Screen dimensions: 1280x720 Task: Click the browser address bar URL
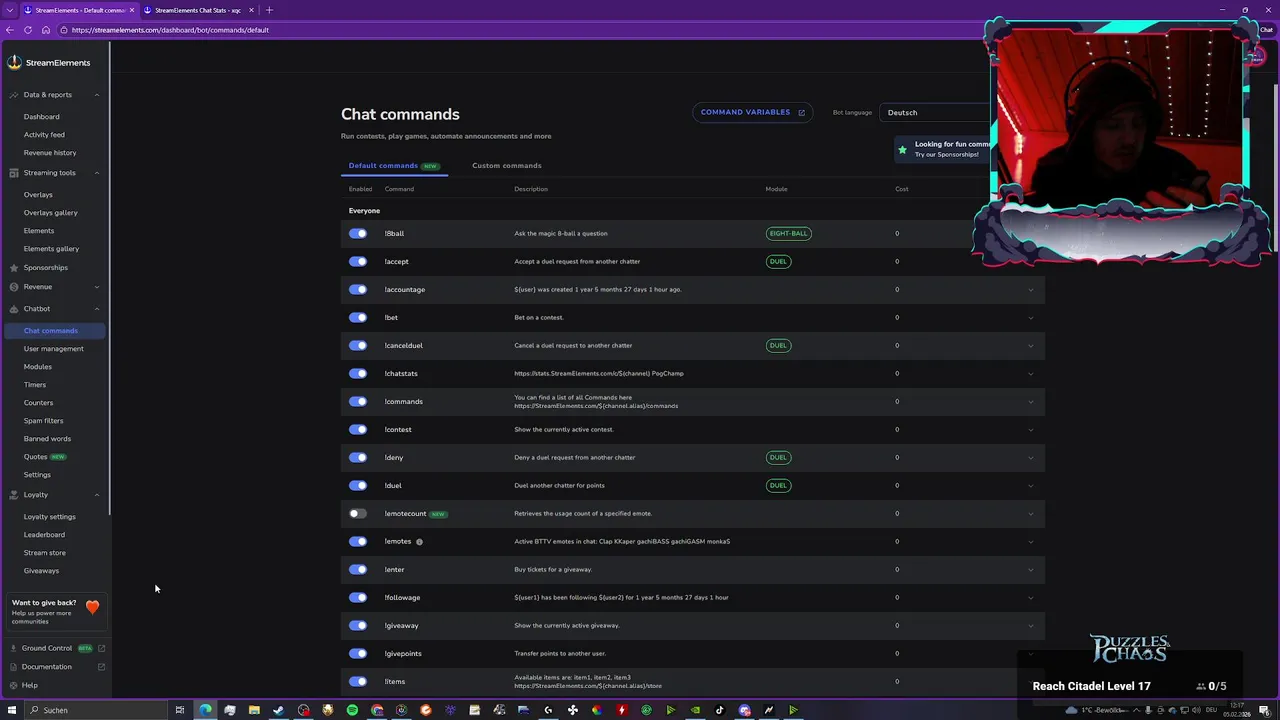tap(170, 30)
